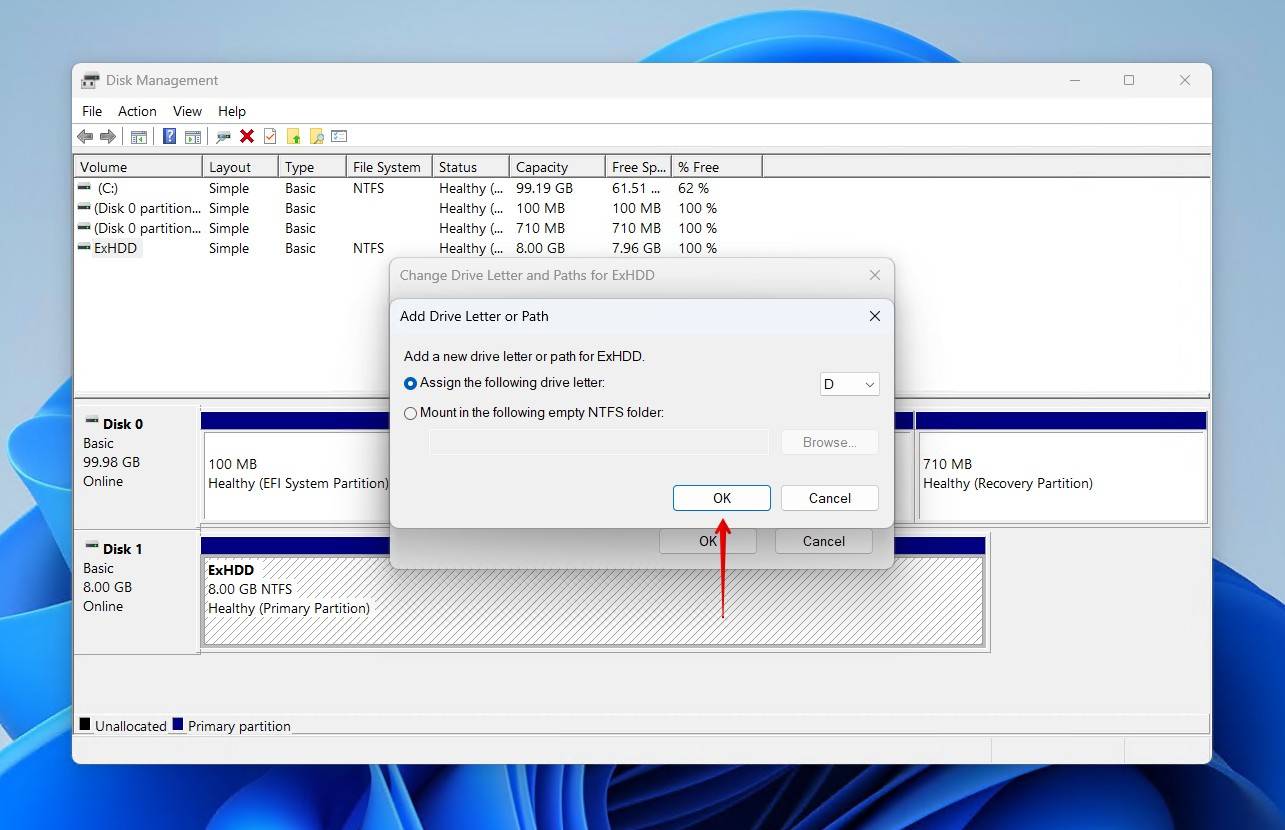Confirm with OK in Add Drive Letter dialog
This screenshot has height=830, width=1285.
click(x=722, y=498)
